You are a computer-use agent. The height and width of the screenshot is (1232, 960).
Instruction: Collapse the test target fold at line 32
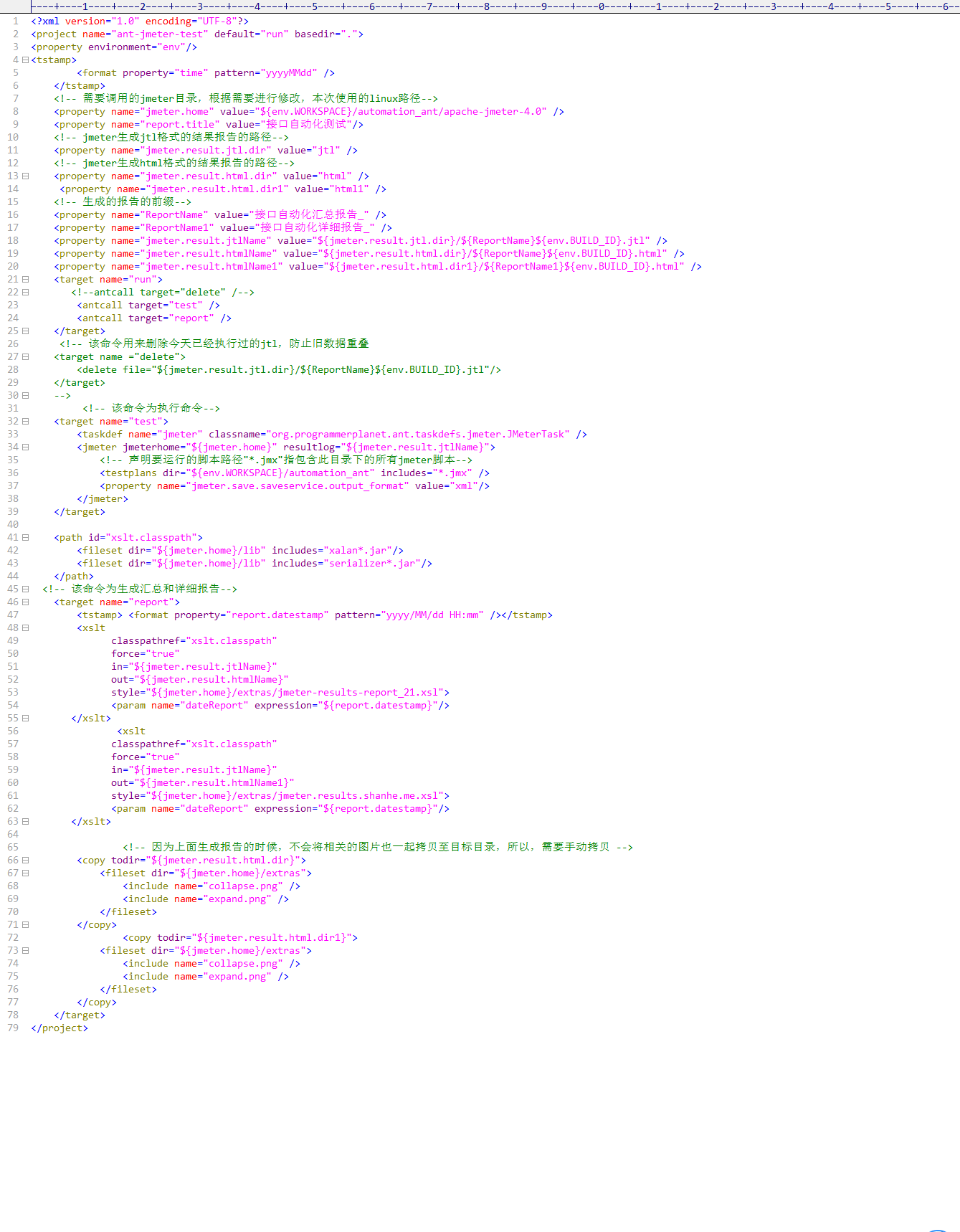tap(25, 422)
